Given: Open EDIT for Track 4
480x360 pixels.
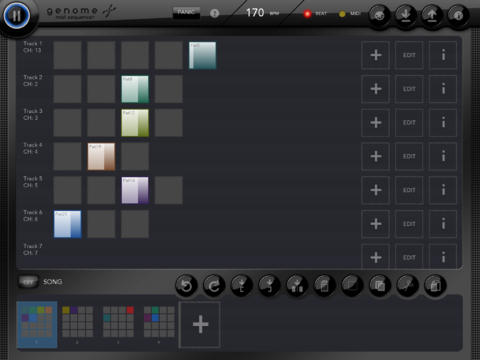Looking at the screenshot, I should (x=409, y=156).
